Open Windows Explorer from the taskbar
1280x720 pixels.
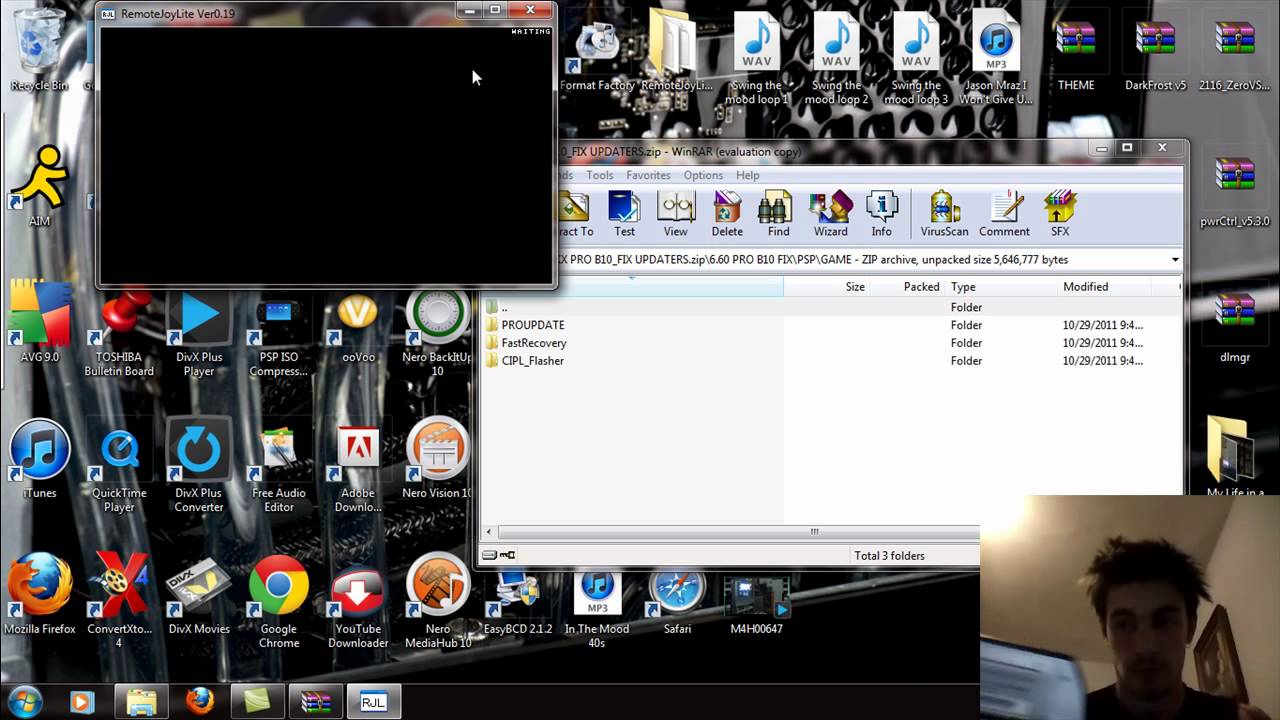pos(141,702)
